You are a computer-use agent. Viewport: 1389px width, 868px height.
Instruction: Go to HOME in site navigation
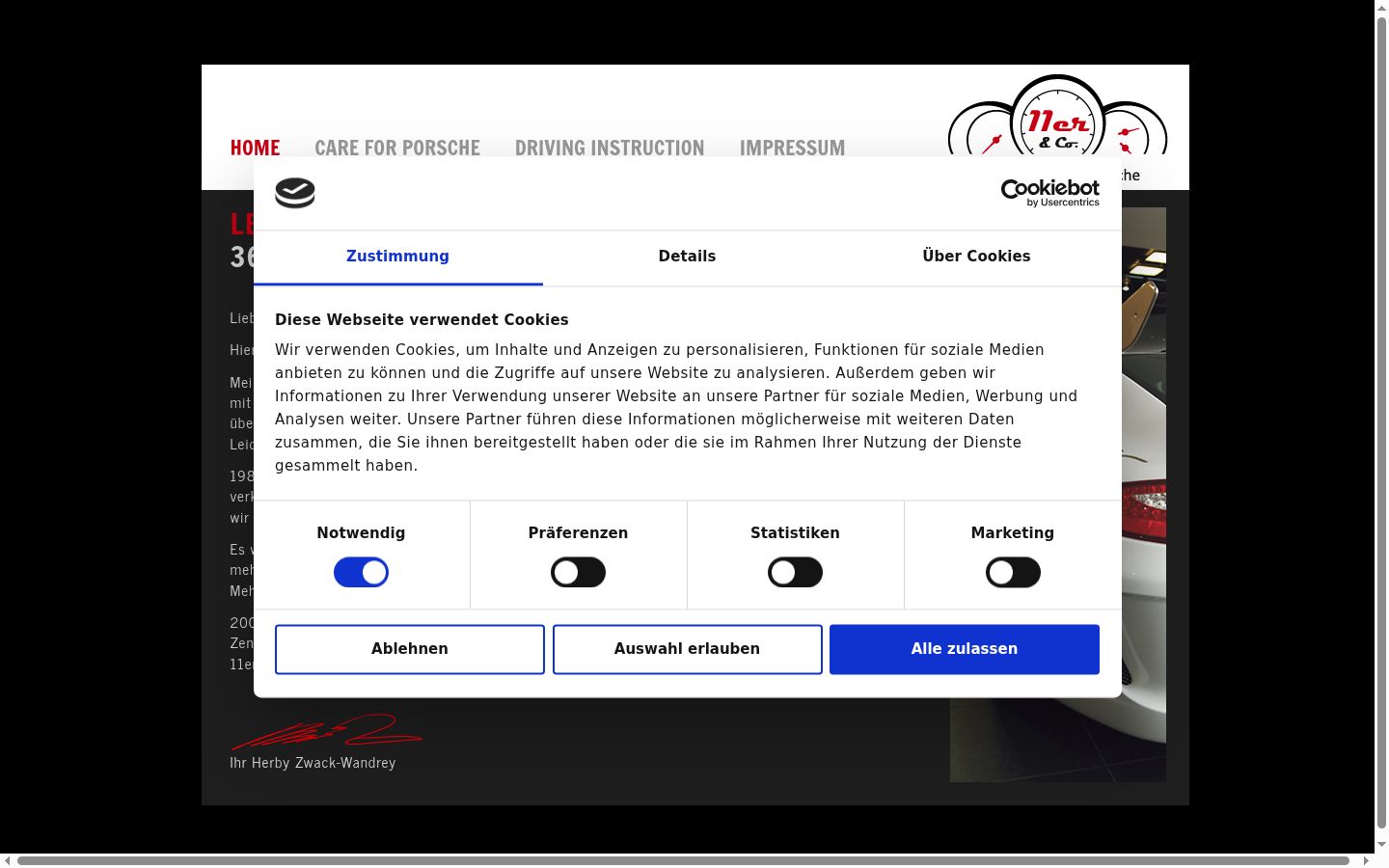pyautogui.click(x=255, y=148)
